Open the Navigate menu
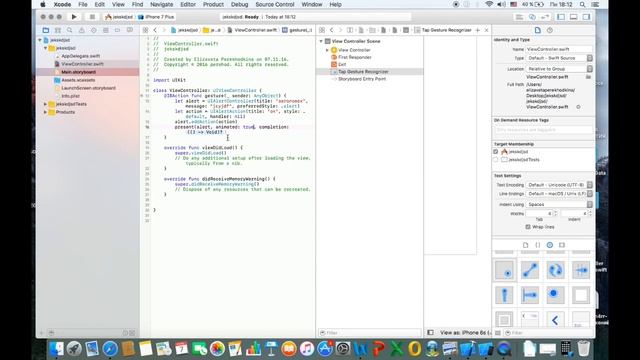The image size is (640, 360). (161, 4)
